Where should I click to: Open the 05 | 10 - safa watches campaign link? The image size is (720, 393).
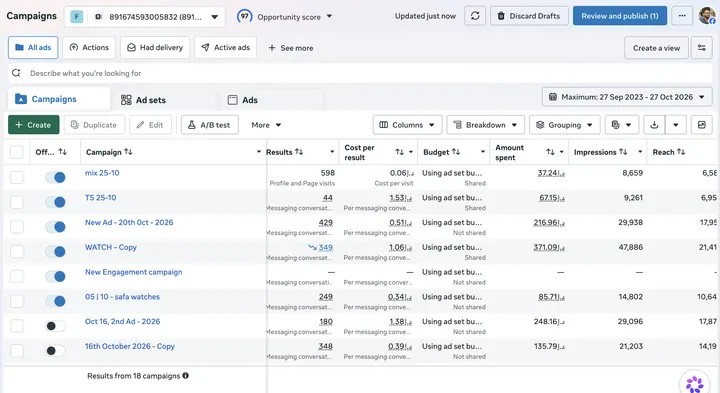pos(122,297)
